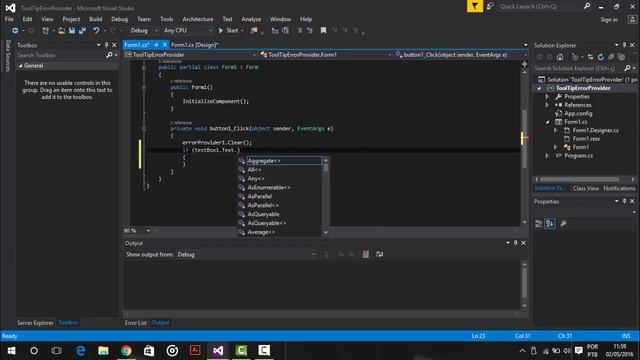Switch to the Class View tab

pos(586,188)
